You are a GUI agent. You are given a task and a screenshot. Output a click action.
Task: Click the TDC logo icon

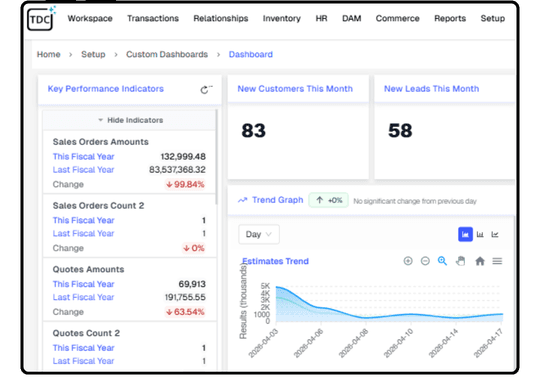[41, 19]
